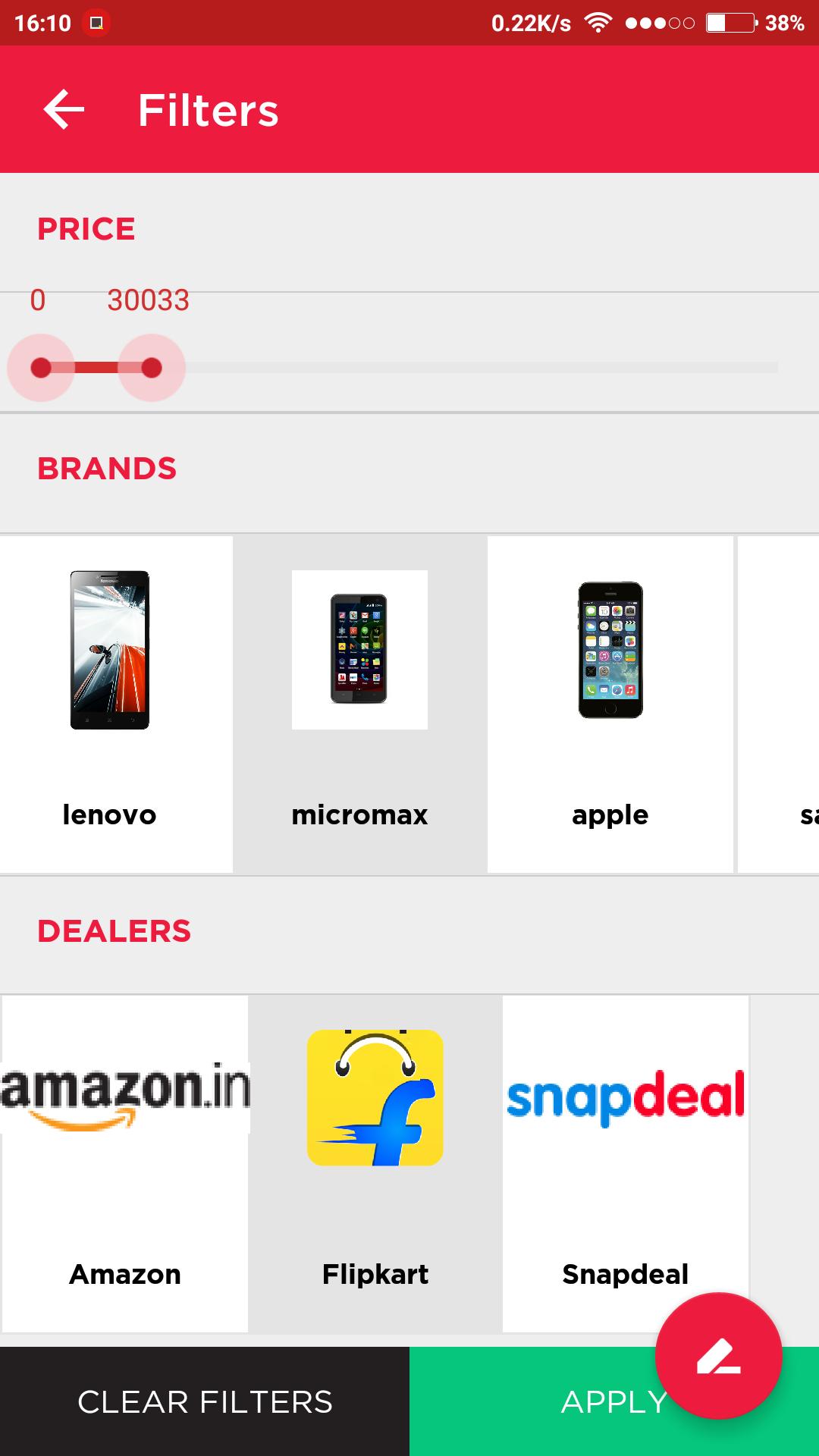This screenshot has height=1456, width=819.
Task: Tap the red pencil edit floating button
Action: (718, 1356)
